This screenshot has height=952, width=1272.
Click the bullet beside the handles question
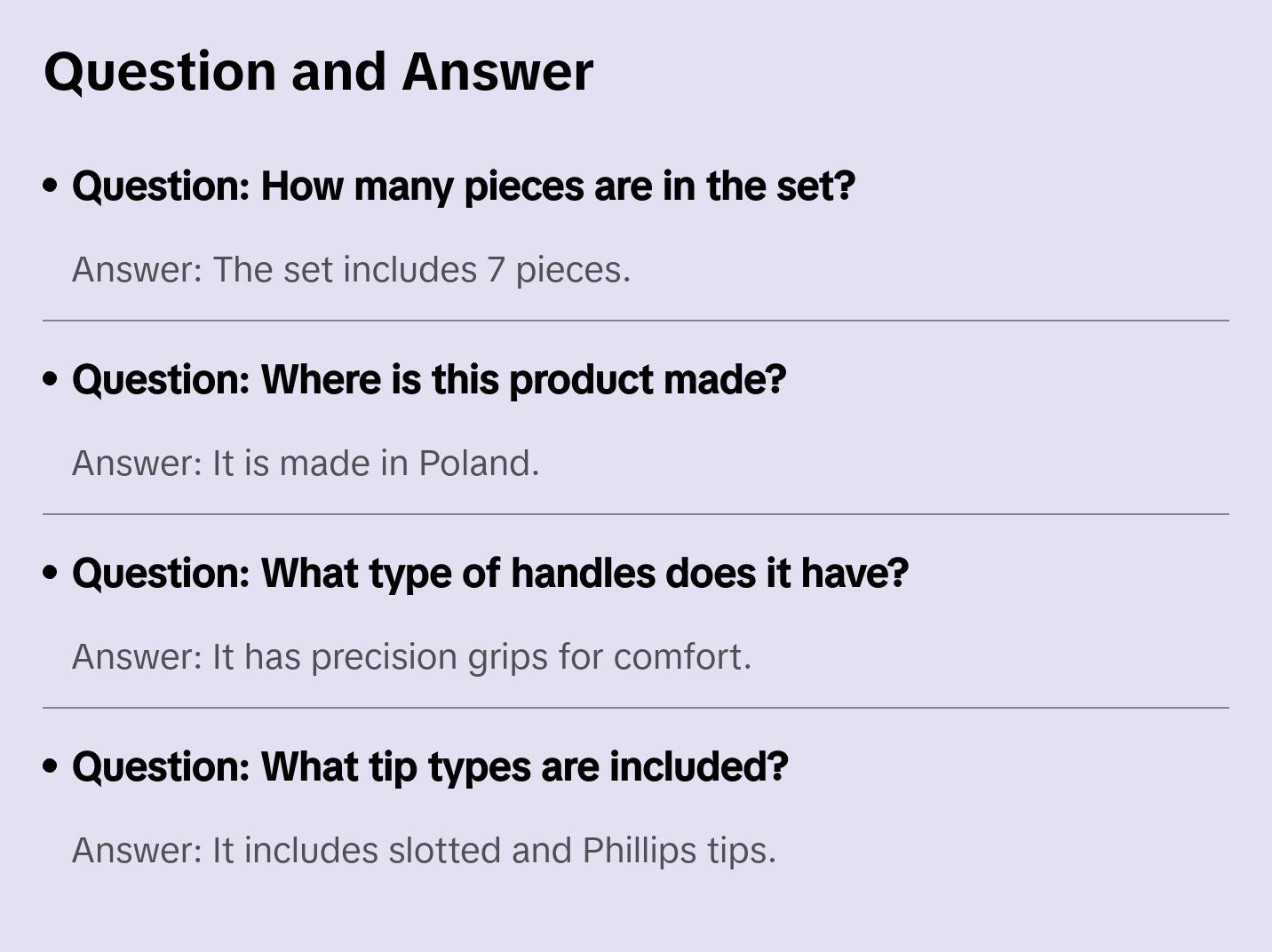(51, 574)
